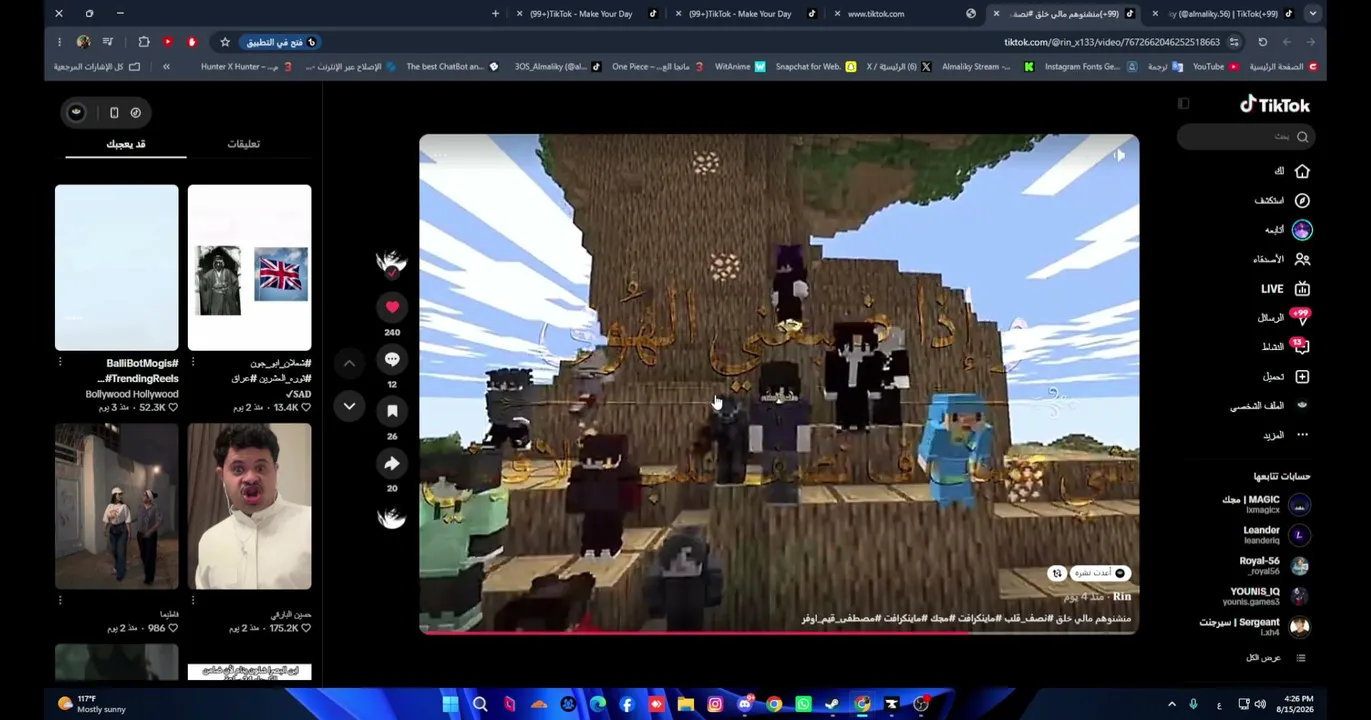
Task: Open options menu for the SAD flag video
Action: (x=193, y=362)
